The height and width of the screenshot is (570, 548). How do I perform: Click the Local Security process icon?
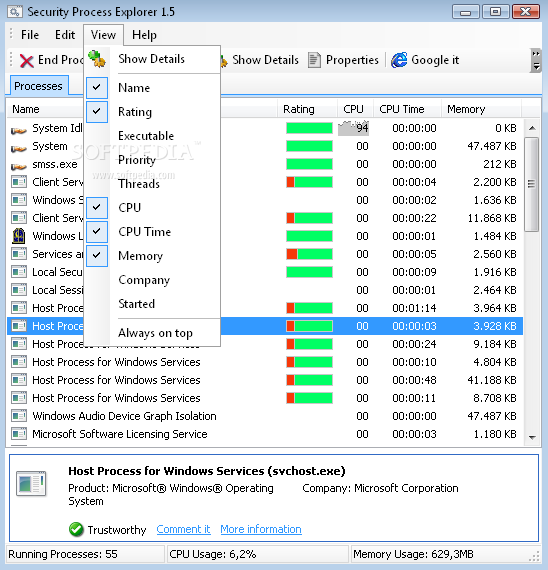tap(19, 272)
